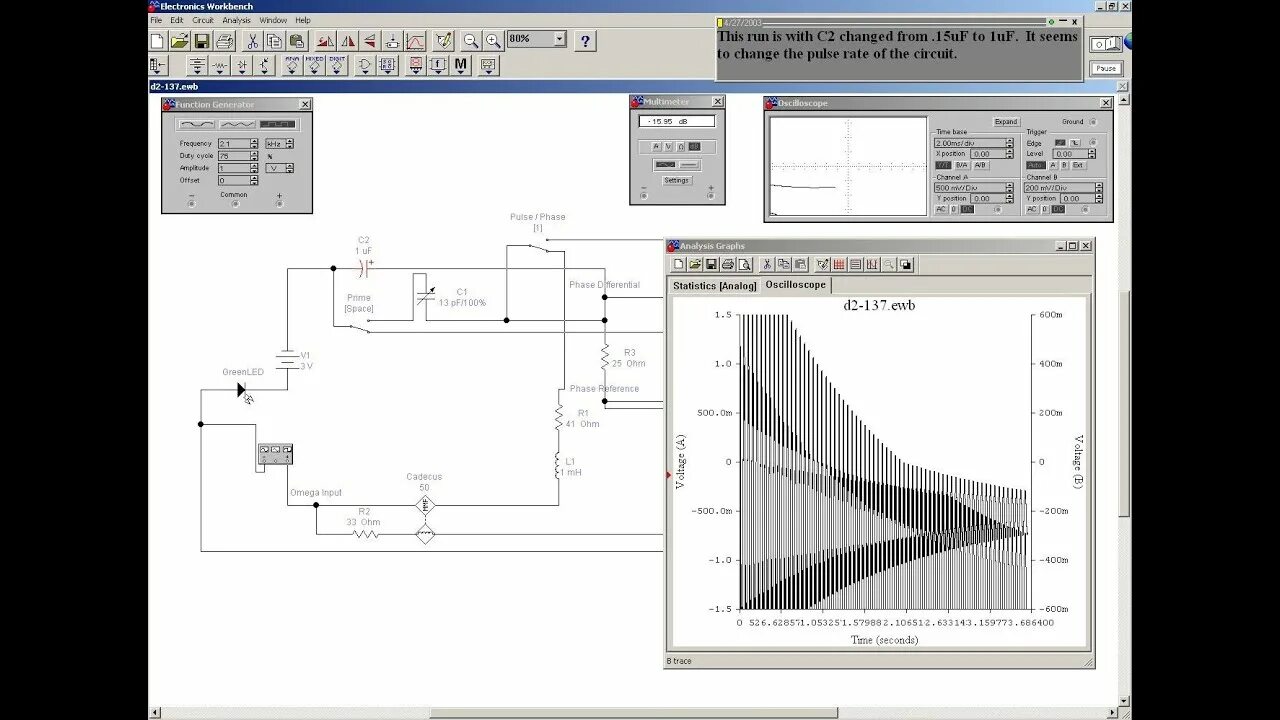Open the Analog ICs parts bin
The image size is (1280, 720).
(292, 66)
